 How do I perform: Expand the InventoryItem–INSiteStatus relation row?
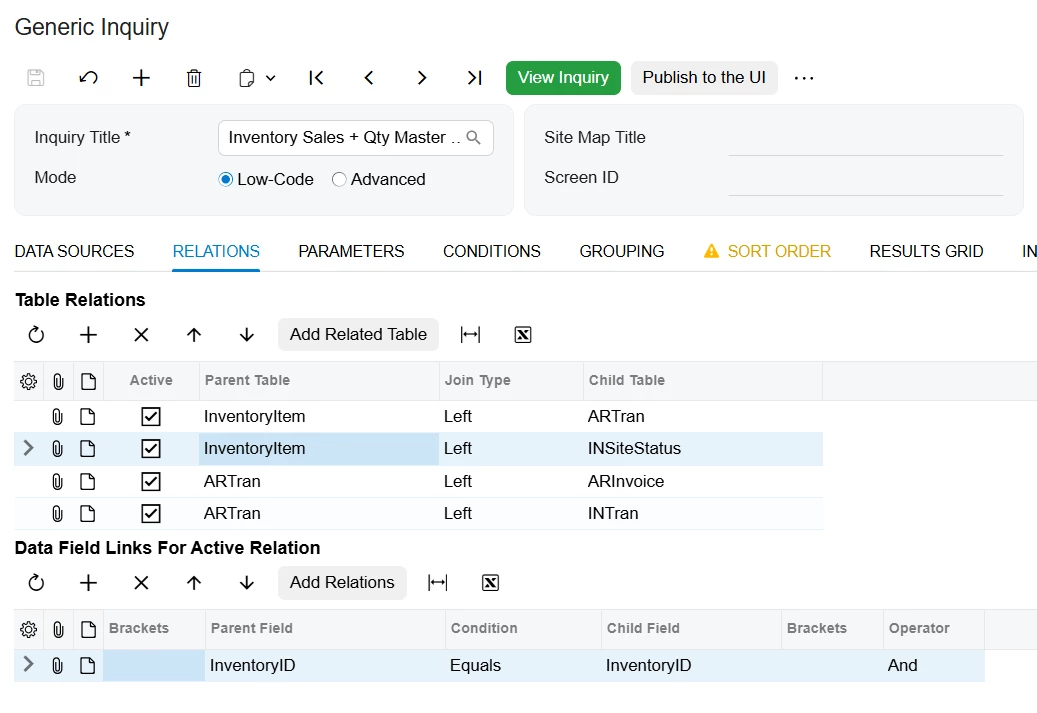point(28,448)
